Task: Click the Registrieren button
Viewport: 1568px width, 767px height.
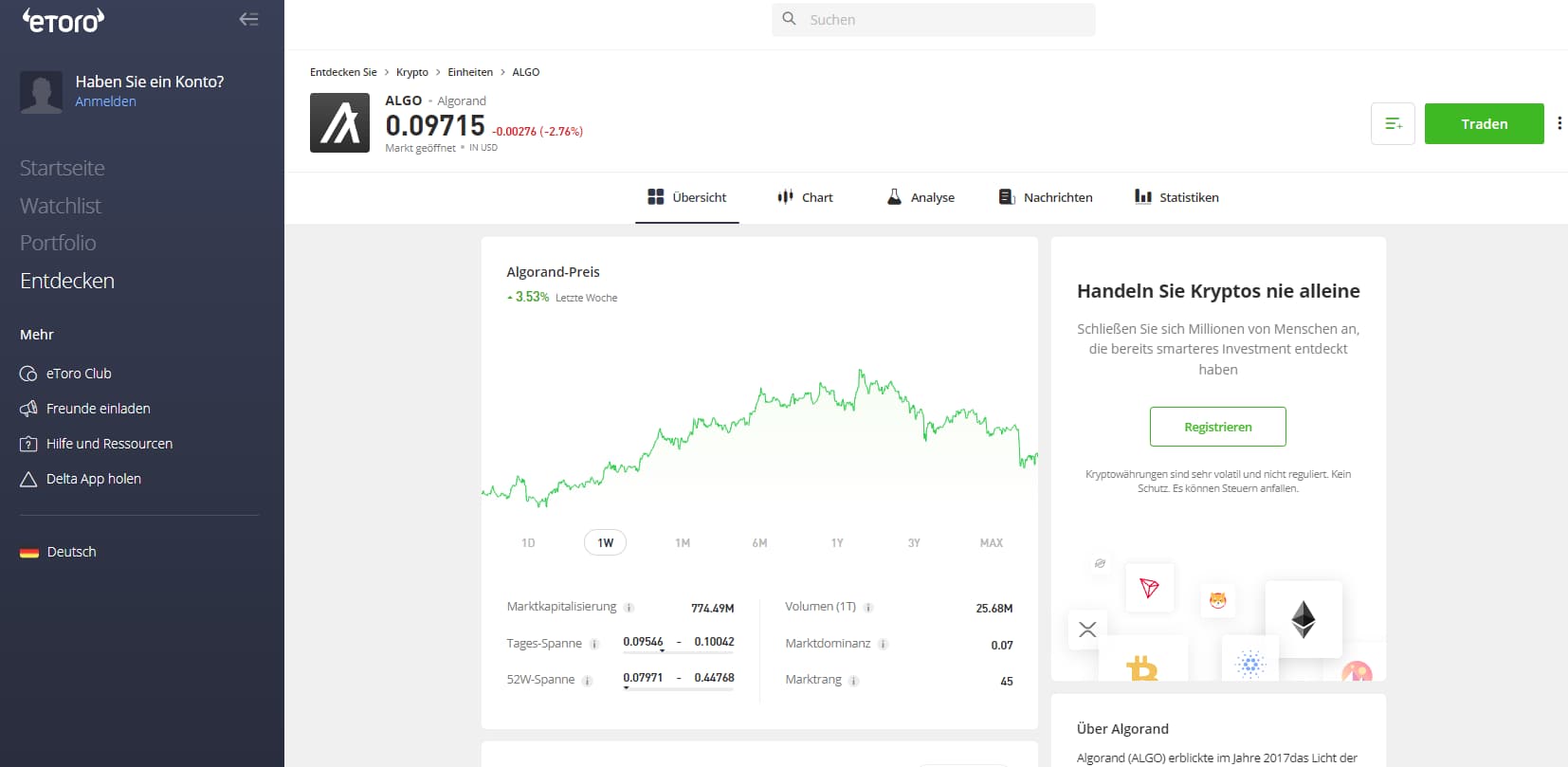Action: [1218, 427]
